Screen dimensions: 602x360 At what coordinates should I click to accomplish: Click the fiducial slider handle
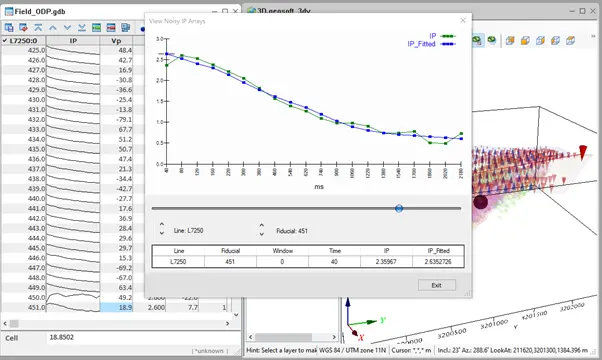pyautogui.click(x=399, y=208)
